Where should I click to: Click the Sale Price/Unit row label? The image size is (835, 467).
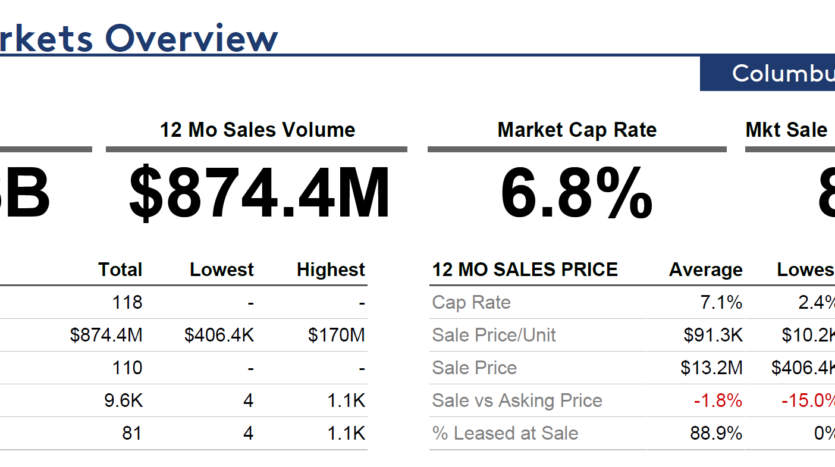click(x=494, y=335)
